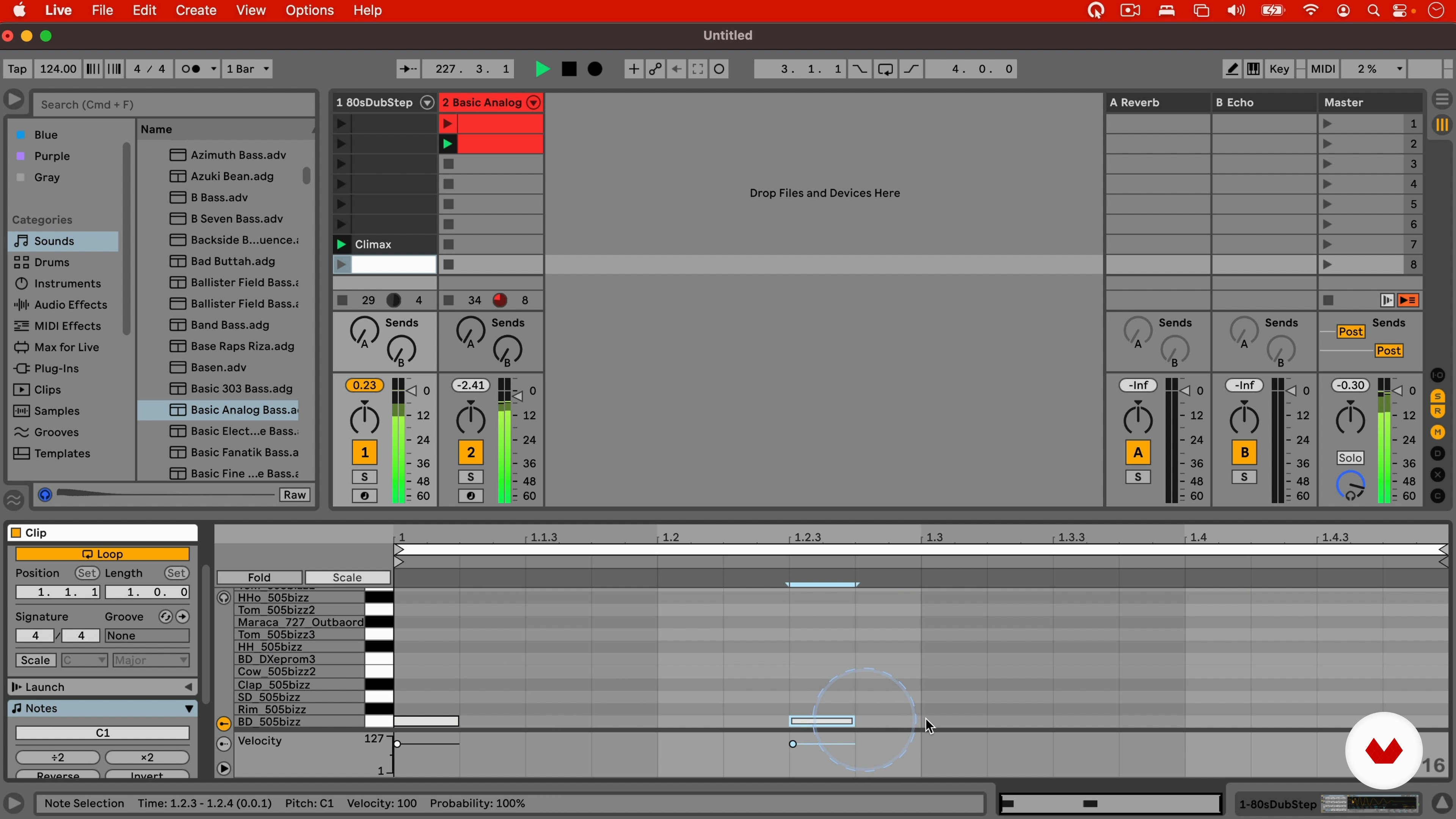Open Instruments category
Screen dimensions: 1456x819
63,284
